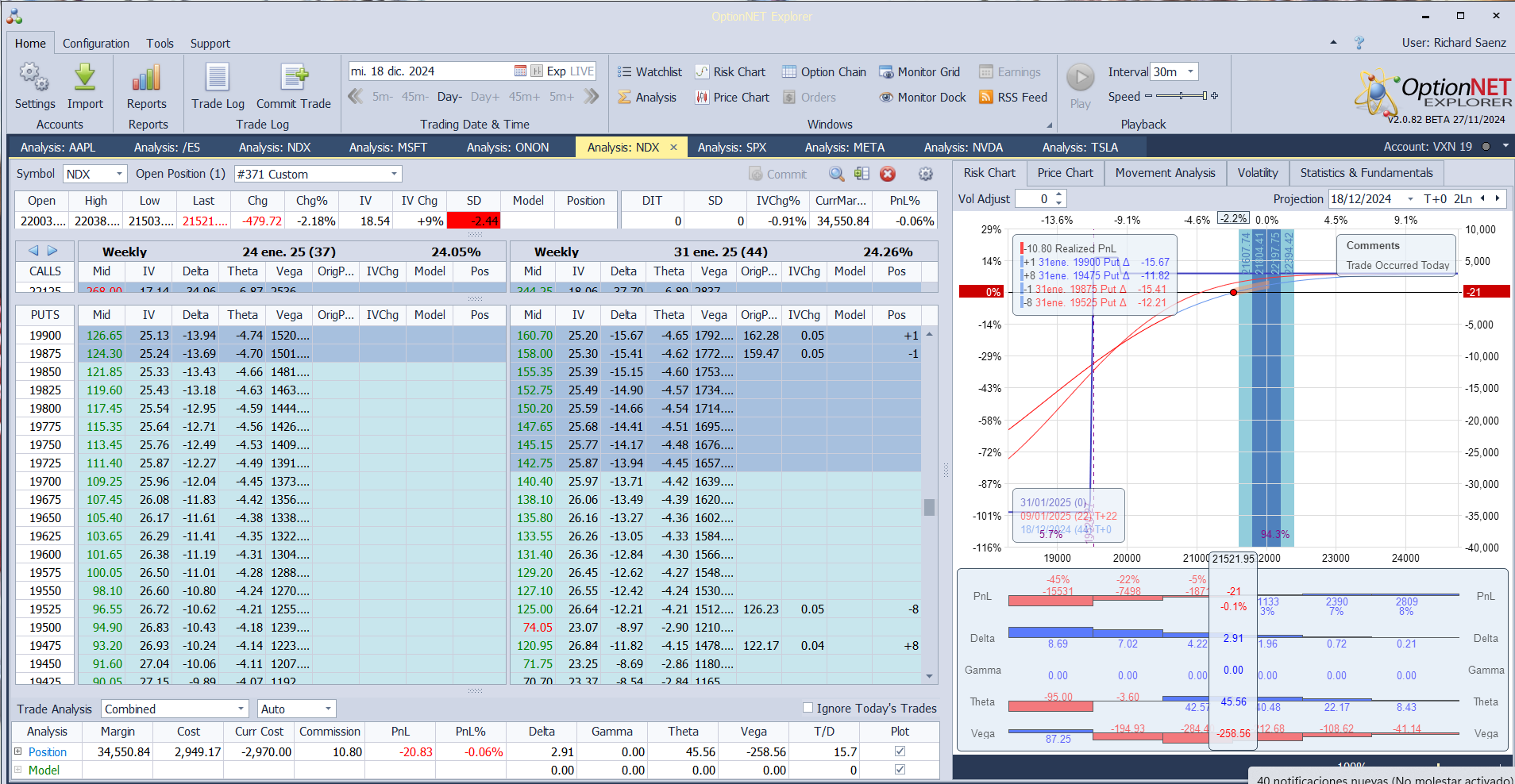Expand the Interval 30m dropdown
Screen dimensions: 1515x784
click(x=1189, y=72)
